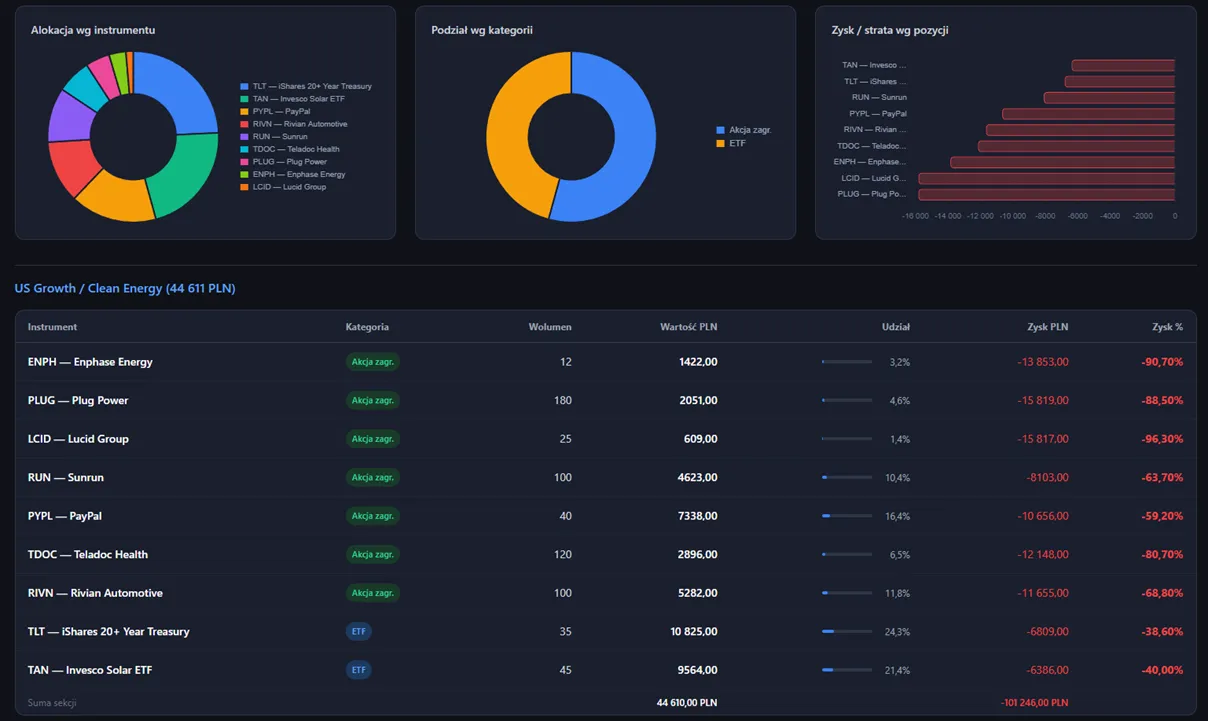Sort table by Kategoria column header

point(367,327)
